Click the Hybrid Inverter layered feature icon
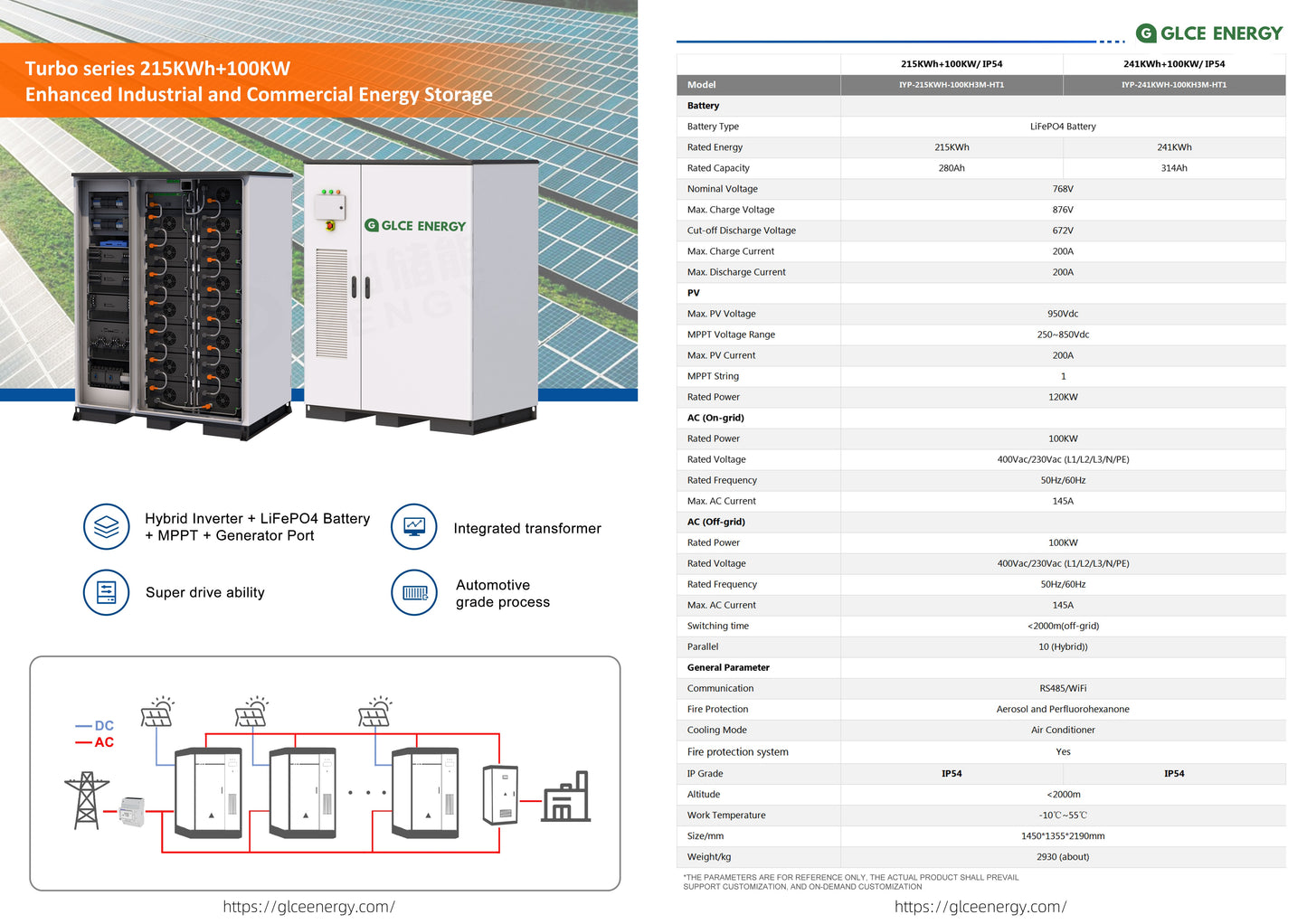The height and width of the screenshot is (924, 1307). [106, 527]
